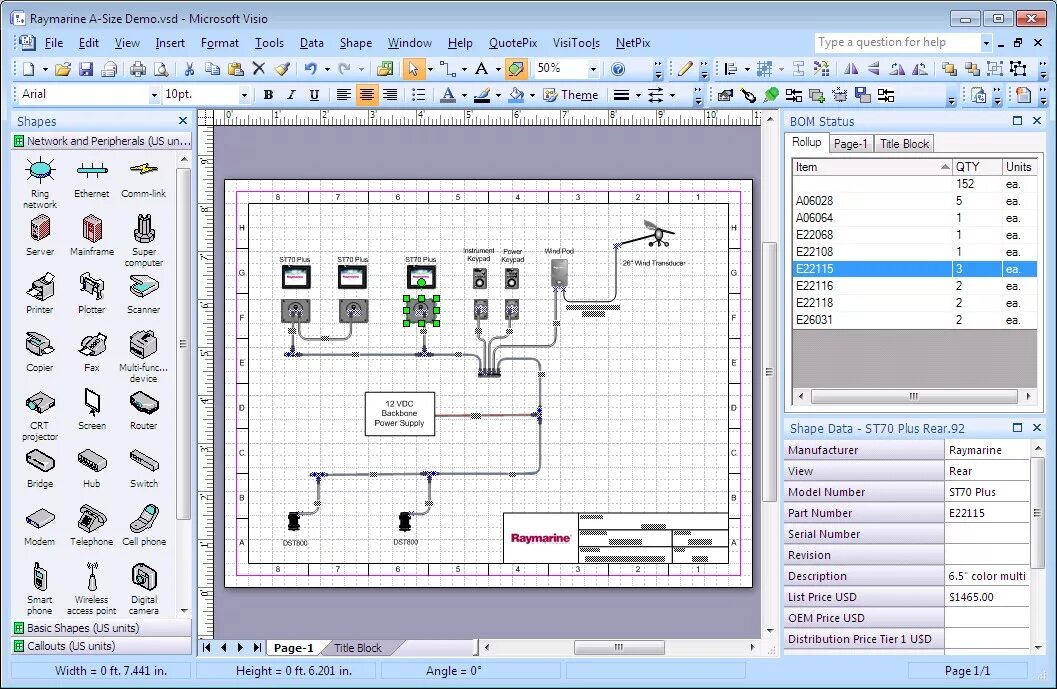Open the Arial font name dropdown
The height and width of the screenshot is (689, 1057).
[154, 95]
